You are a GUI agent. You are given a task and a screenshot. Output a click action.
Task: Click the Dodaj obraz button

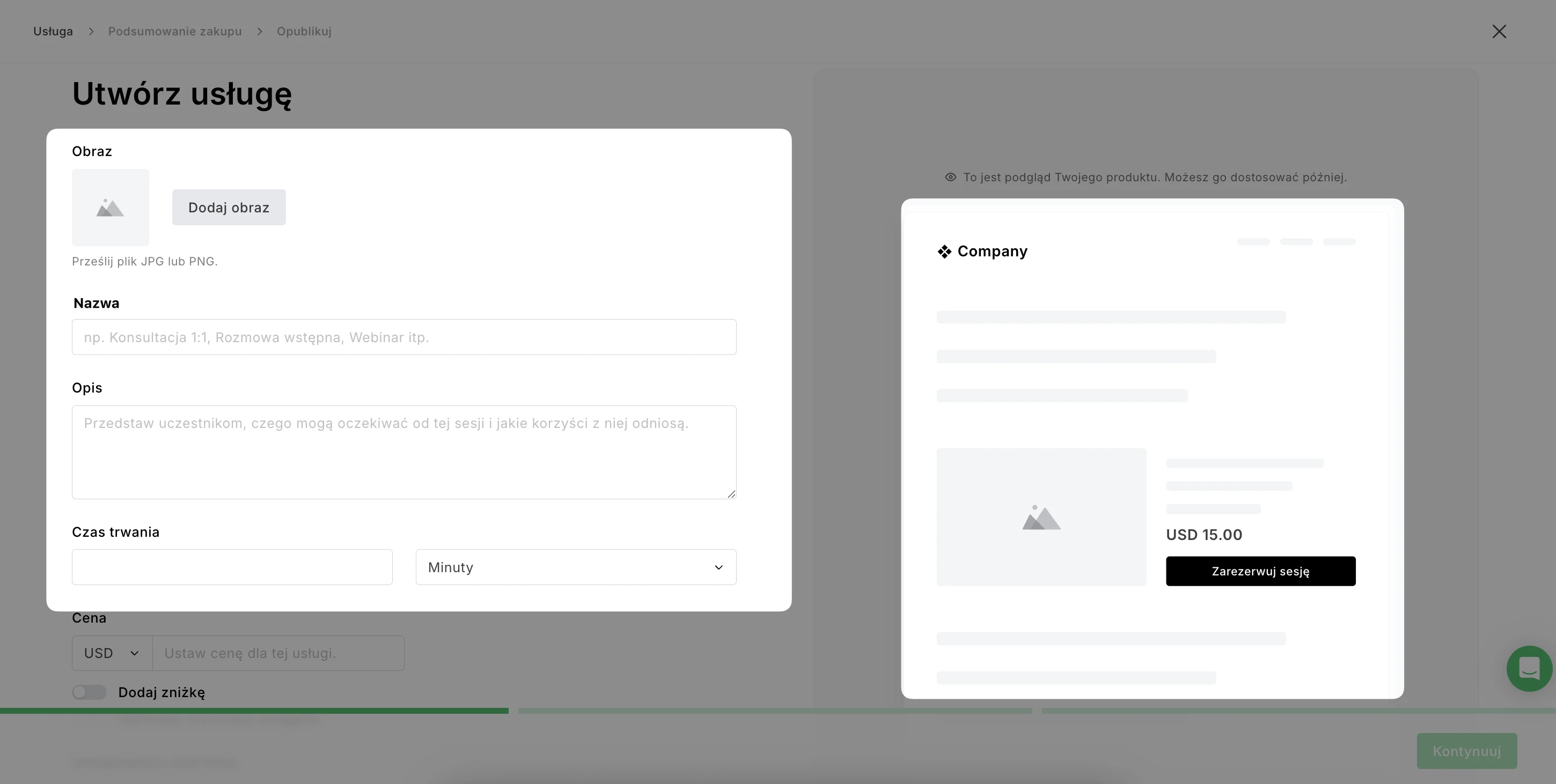pyautogui.click(x=229, y=207)
